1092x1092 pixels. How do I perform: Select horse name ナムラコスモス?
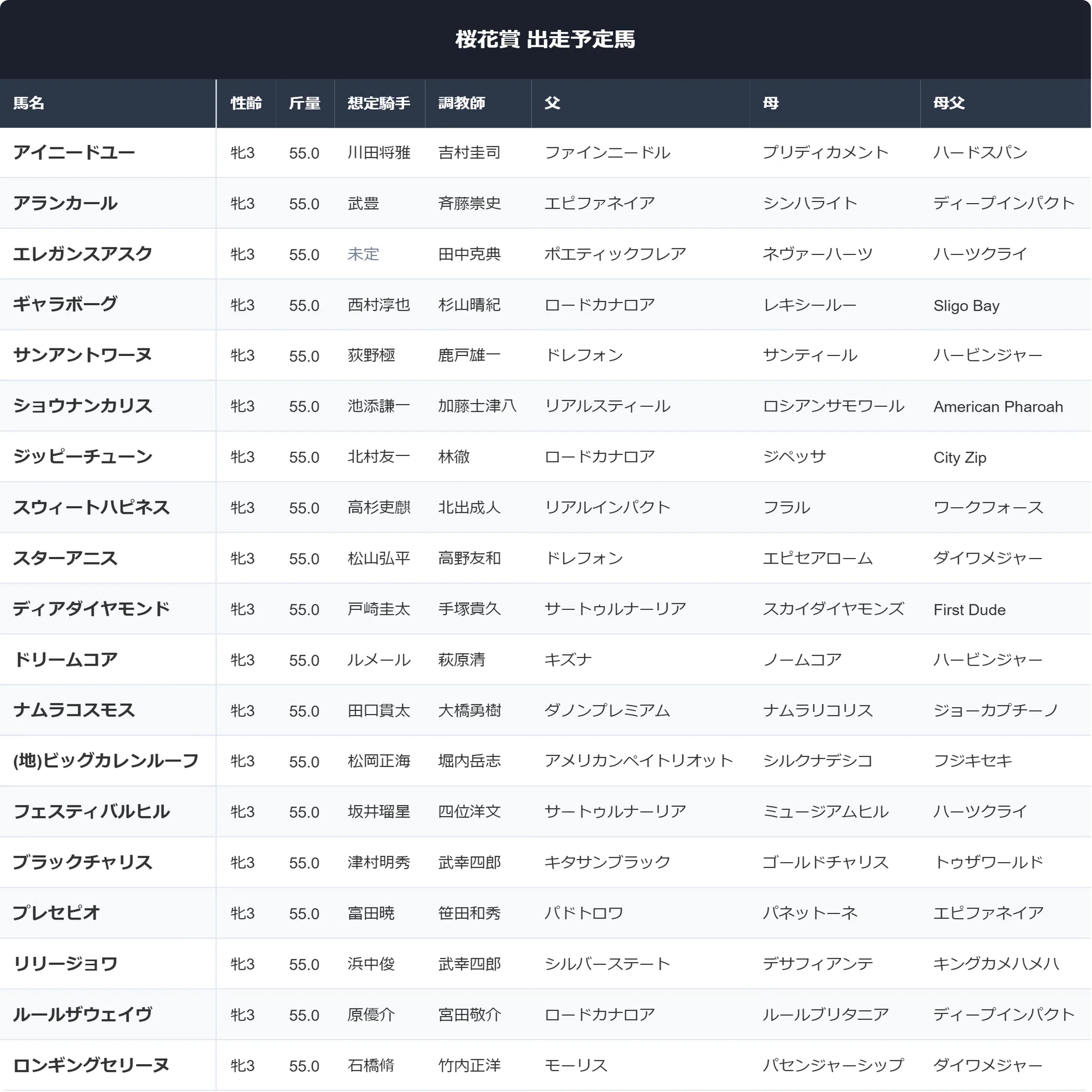74,710
